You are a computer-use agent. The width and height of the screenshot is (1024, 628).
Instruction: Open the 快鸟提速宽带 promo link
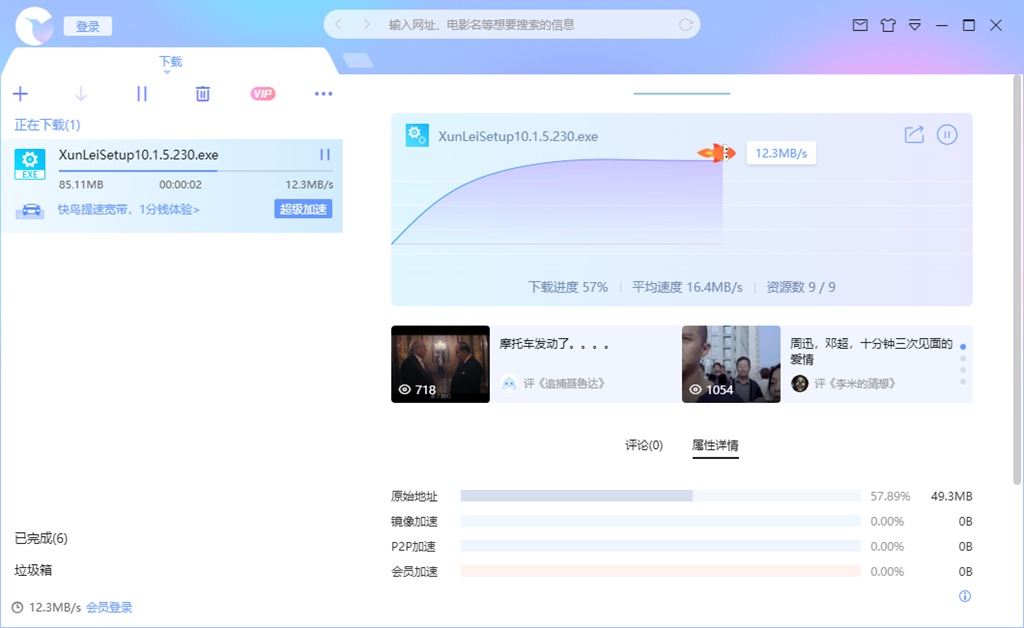click(129, 210)
